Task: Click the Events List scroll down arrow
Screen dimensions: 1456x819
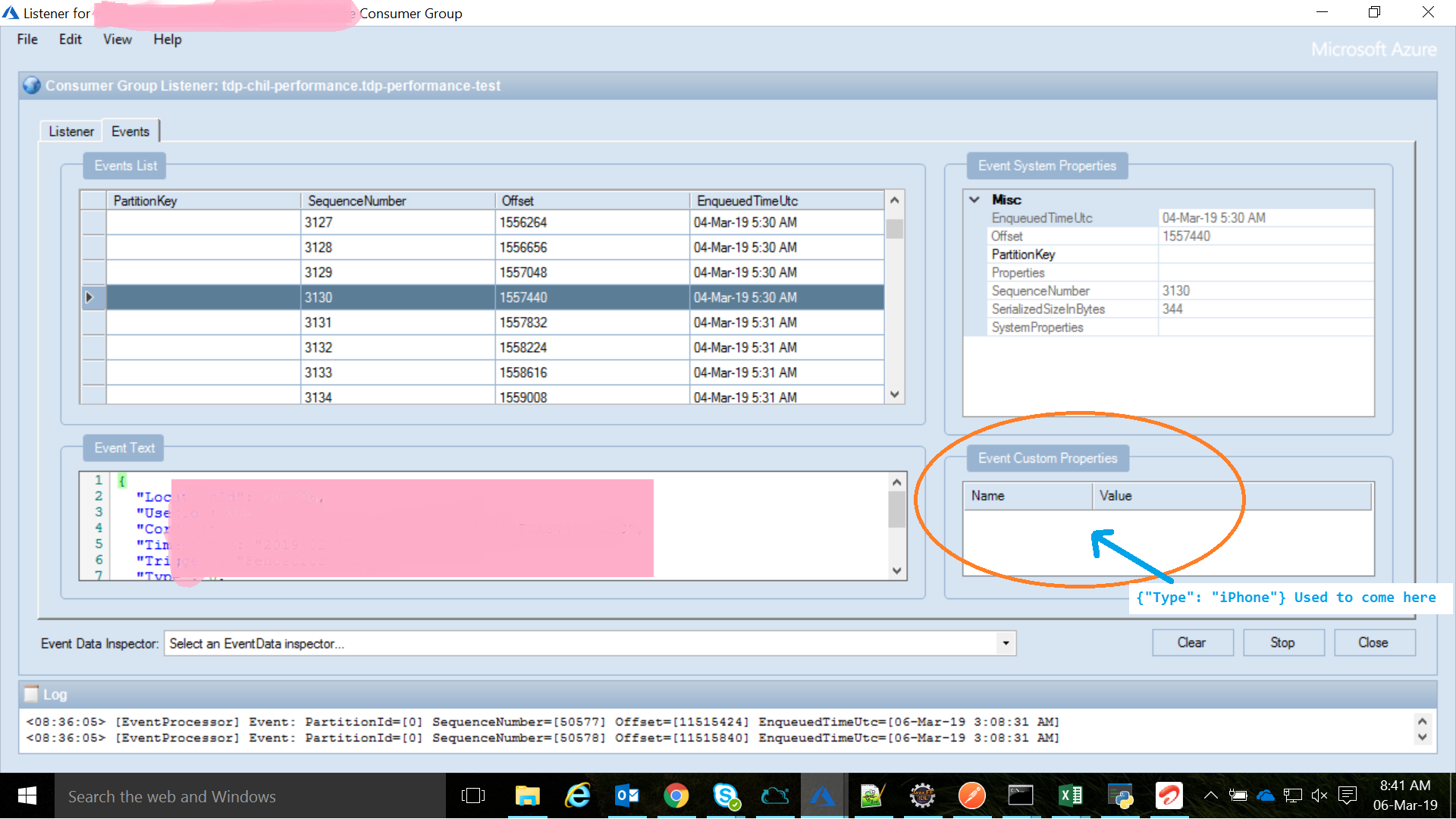Action: tap(895, 394)
